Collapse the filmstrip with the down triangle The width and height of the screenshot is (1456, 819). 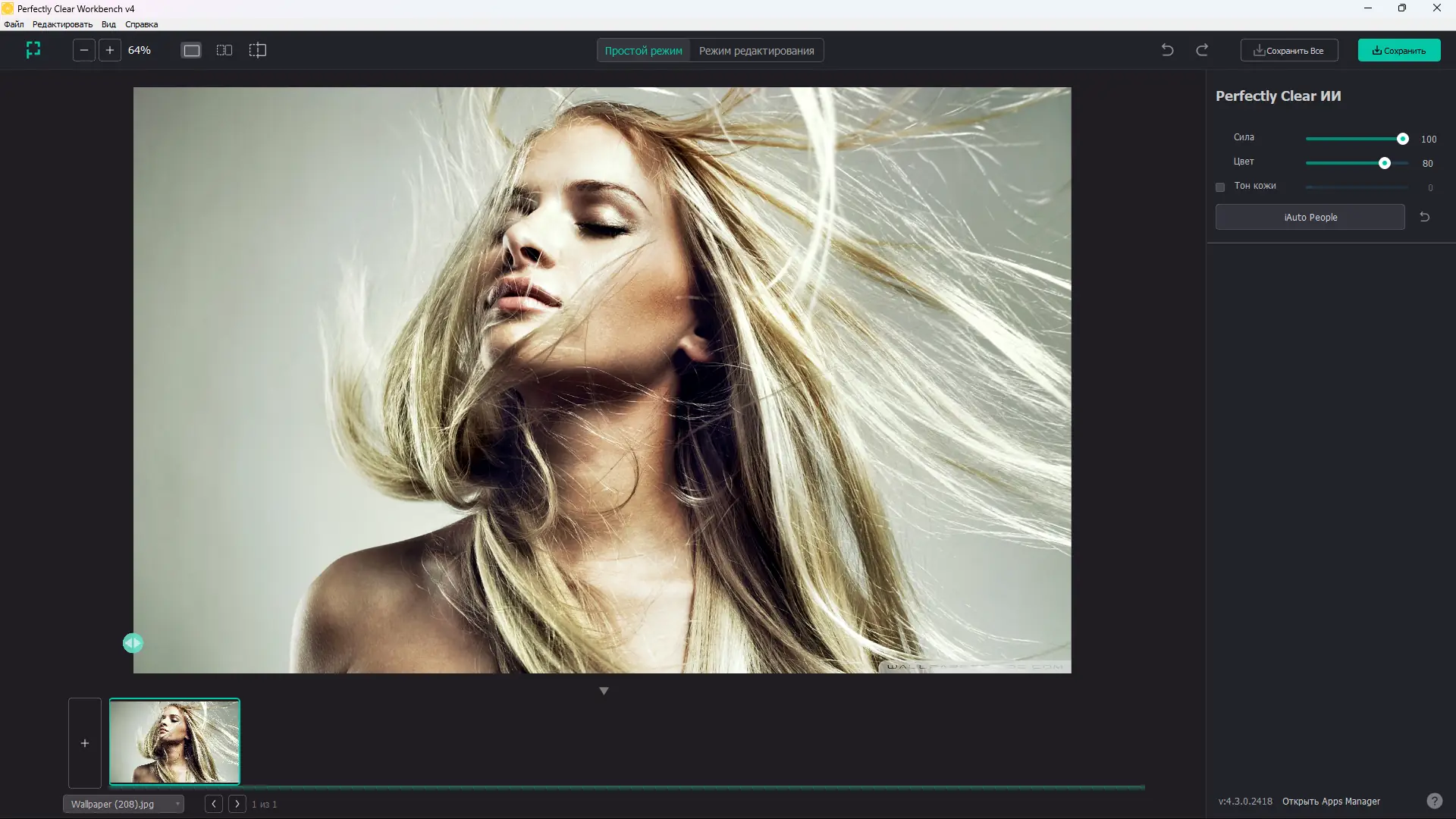point(604,691)
